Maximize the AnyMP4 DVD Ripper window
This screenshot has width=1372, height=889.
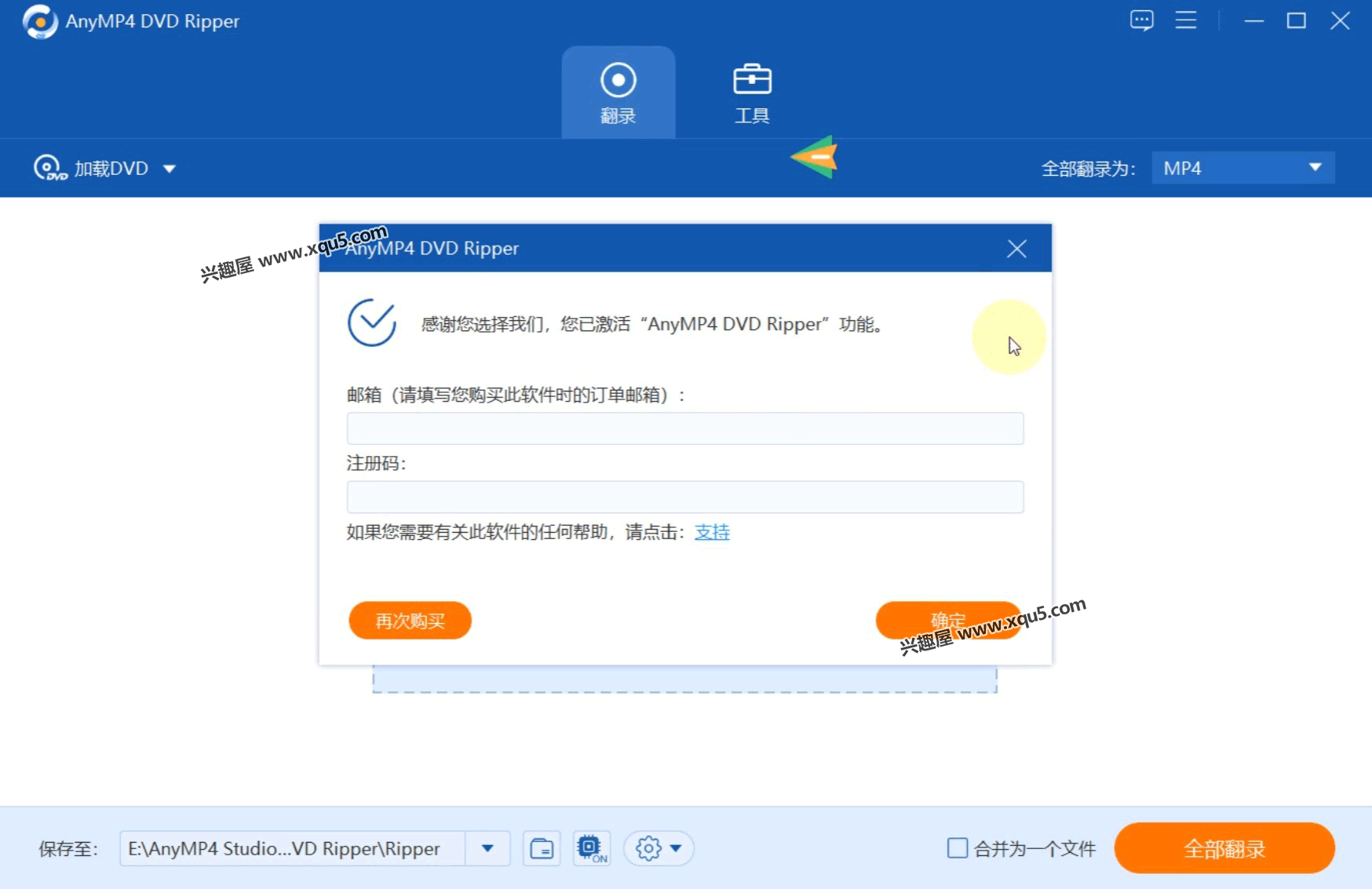(x=1297, y=21)
